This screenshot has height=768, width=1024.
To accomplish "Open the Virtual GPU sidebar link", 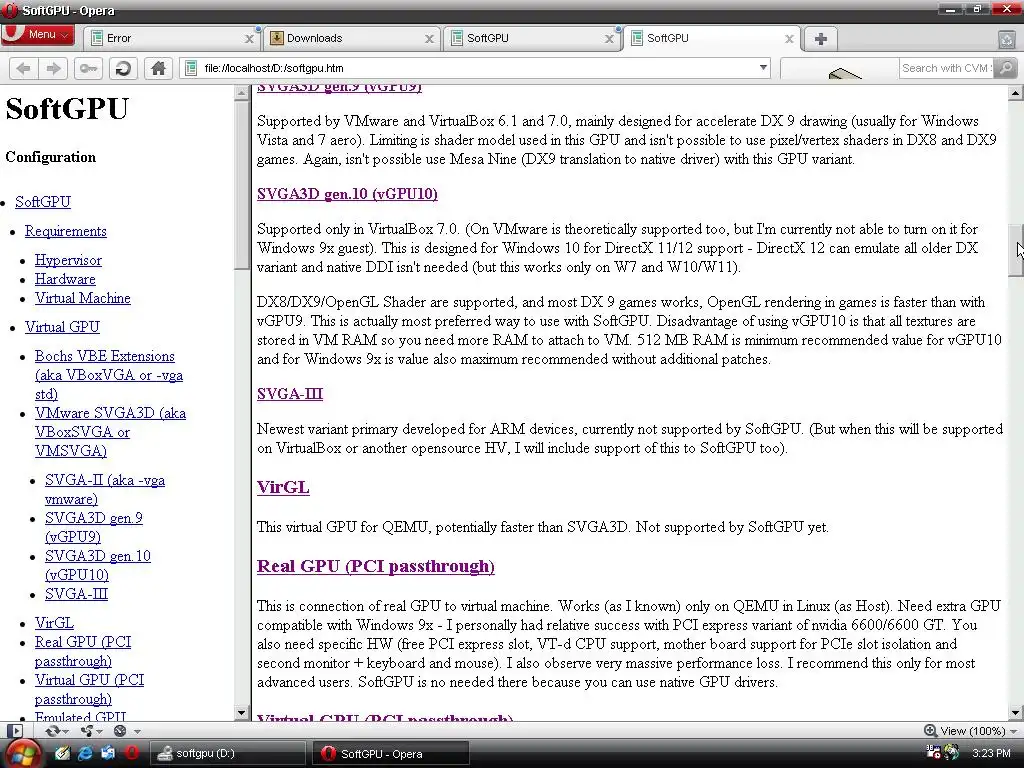I will pyautogui.click(x=63, y=327).
